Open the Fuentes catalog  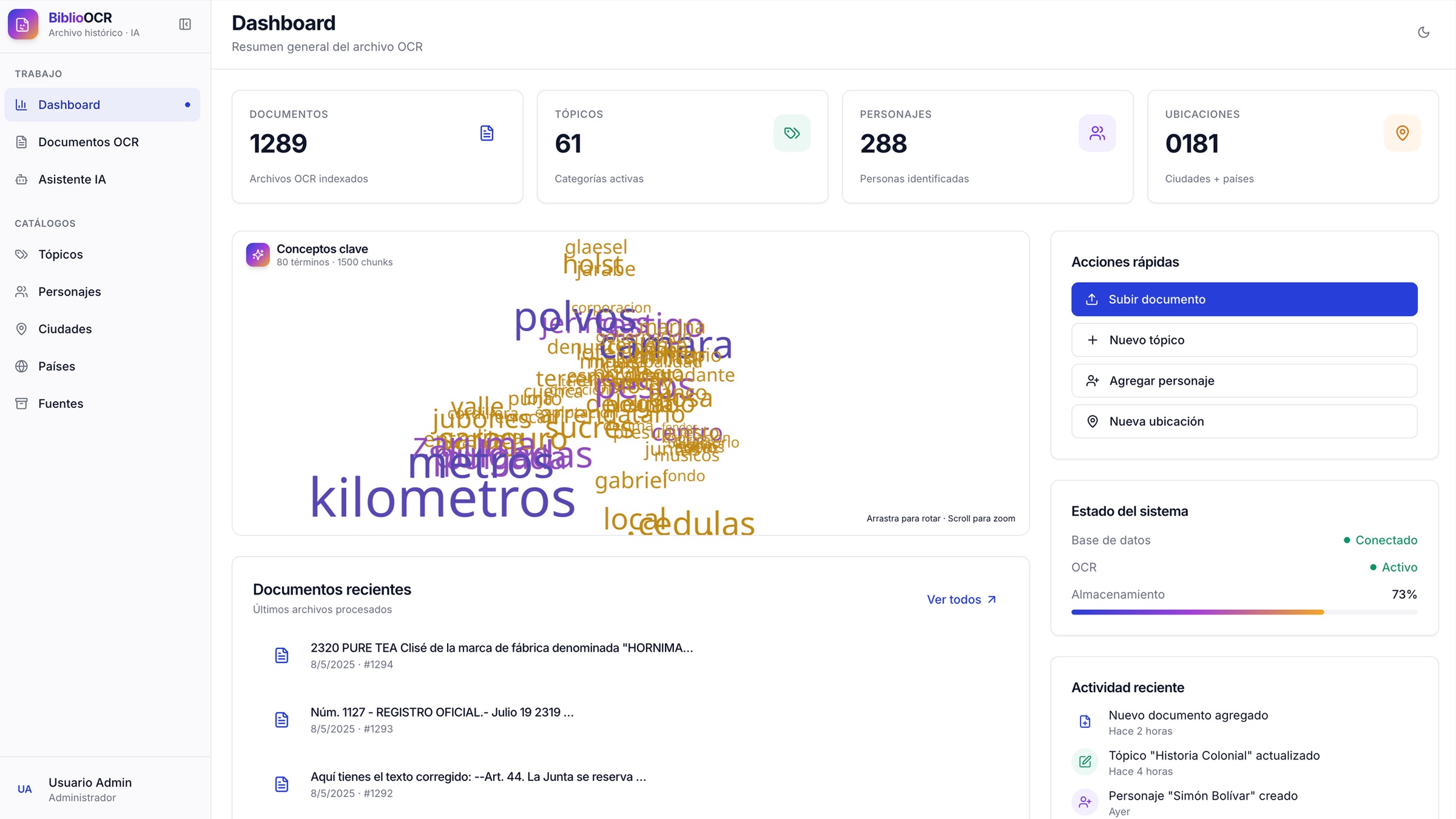pyautogui.click(x=102, y=403)
